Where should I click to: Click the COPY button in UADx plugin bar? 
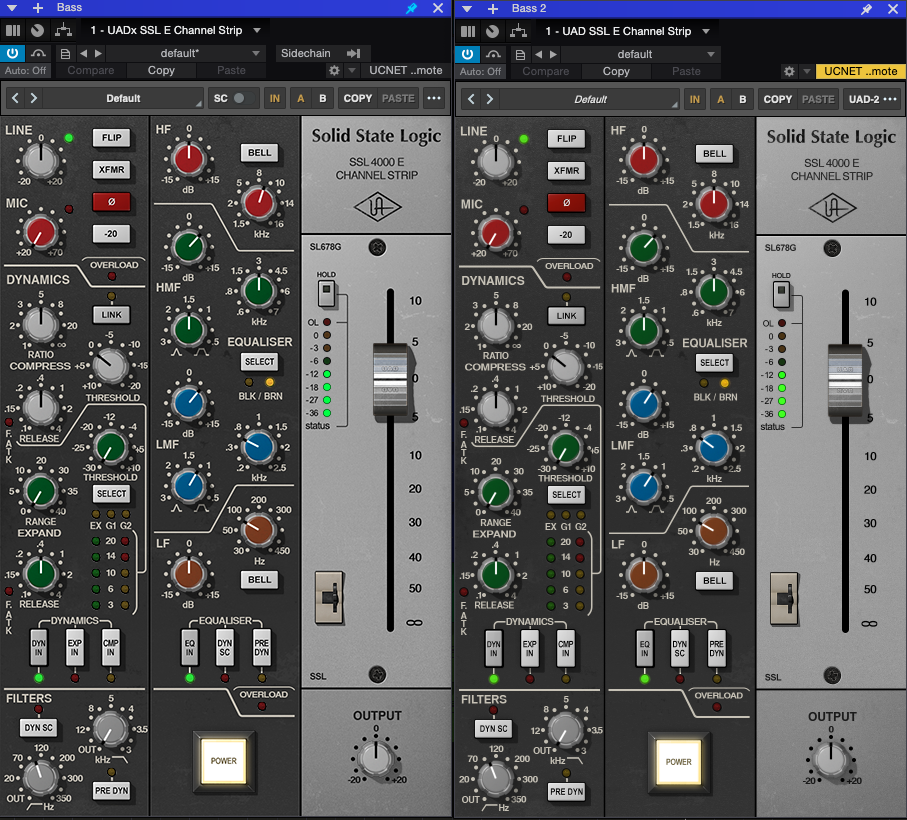coord(357,98)
